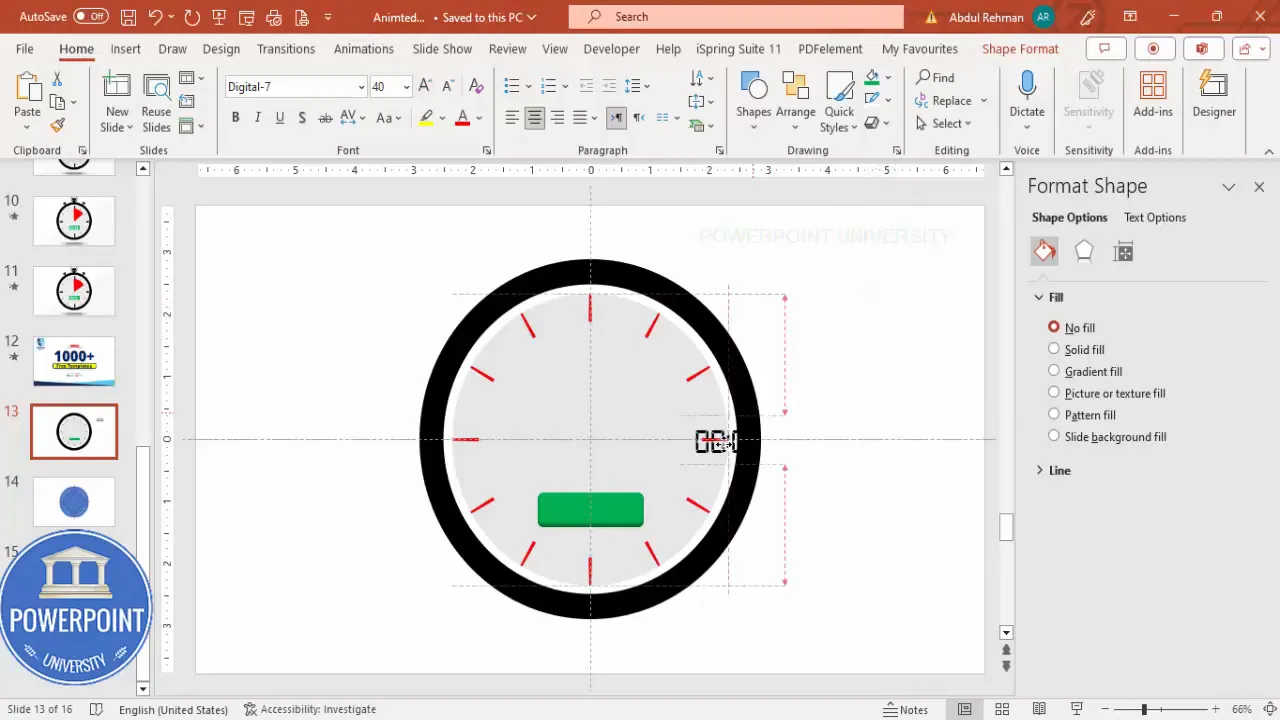This screenshot has height=720, width=1280.
Task: Select slide 14 thumbnail in slide panel
Action: point(74,501)
